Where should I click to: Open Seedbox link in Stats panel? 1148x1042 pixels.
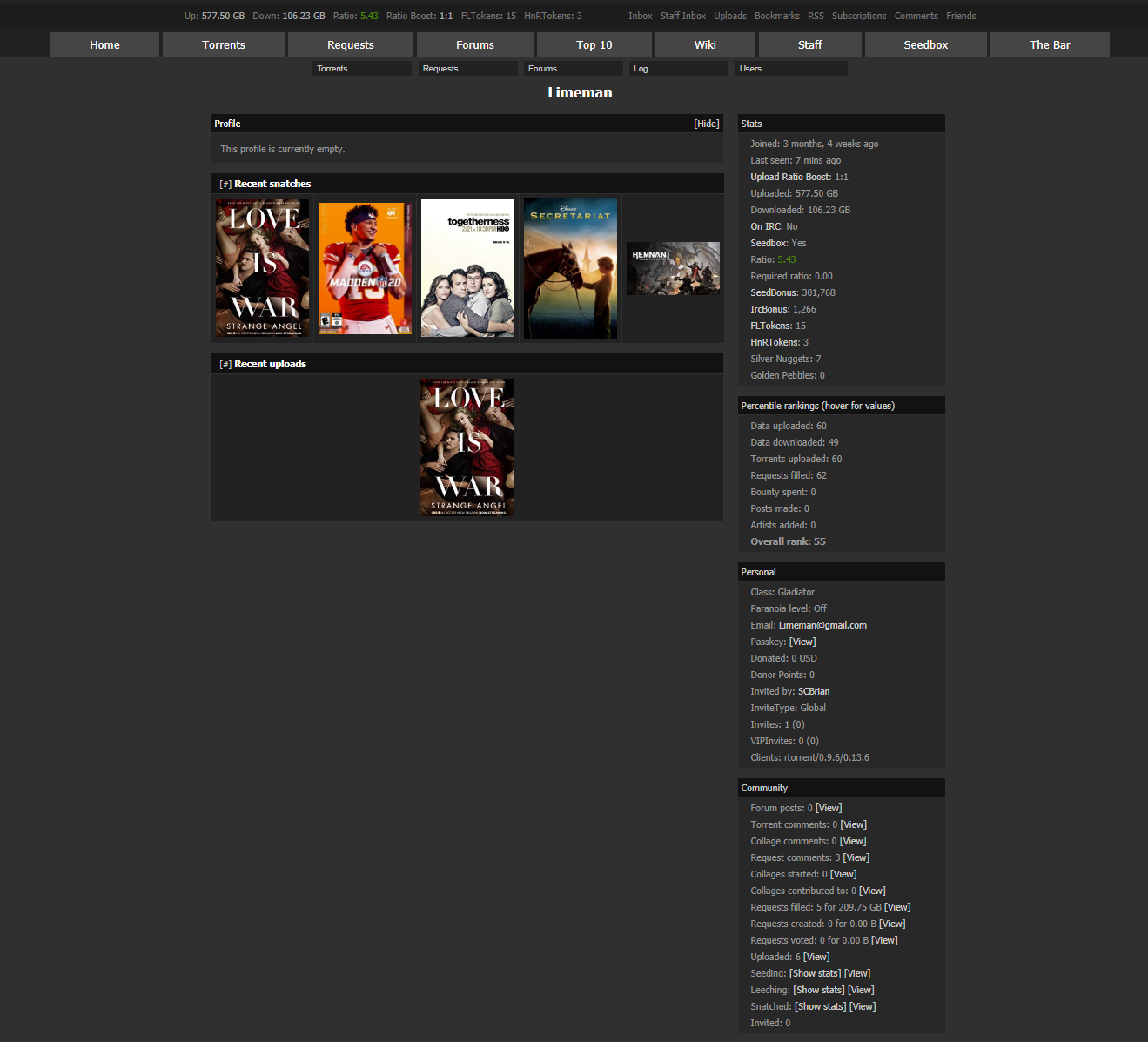tap(769, 243)
